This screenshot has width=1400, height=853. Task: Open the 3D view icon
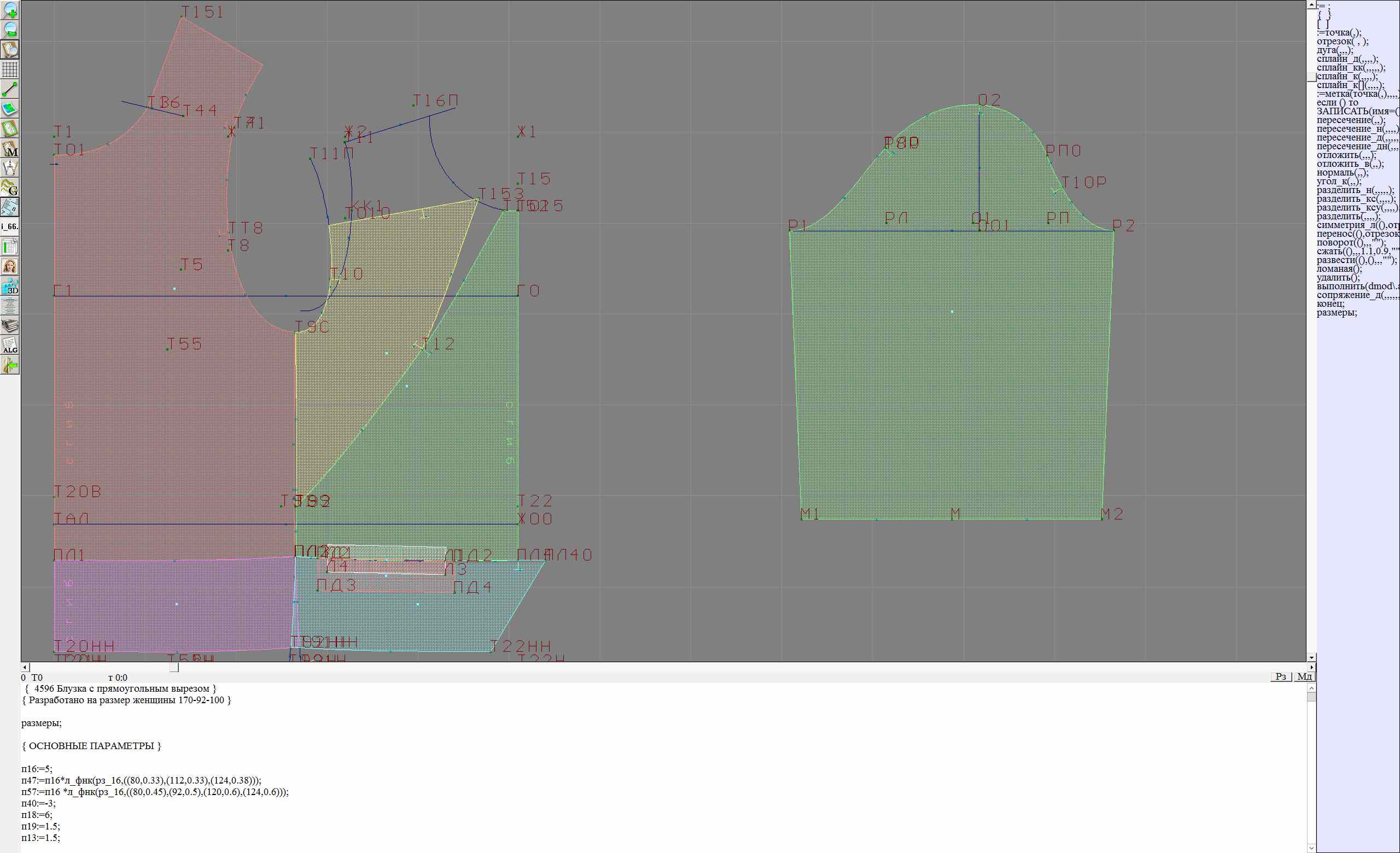[10, 286]
